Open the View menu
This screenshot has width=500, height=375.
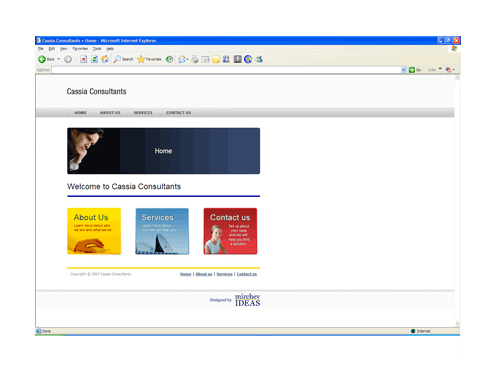tap(64, 49)
